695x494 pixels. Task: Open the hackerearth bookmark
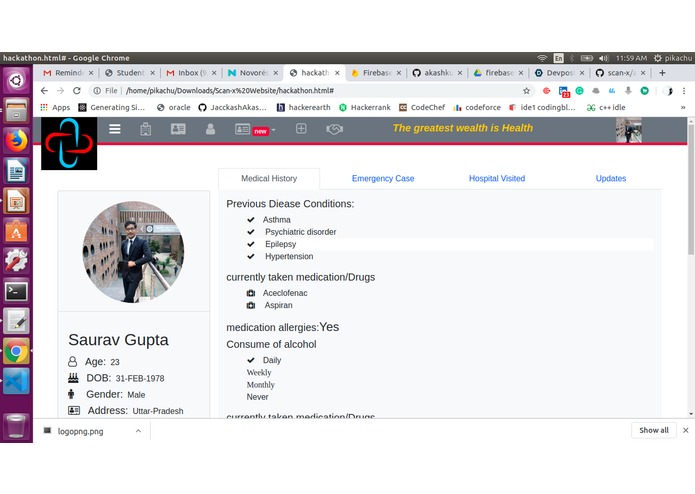(x=304, y=107)
